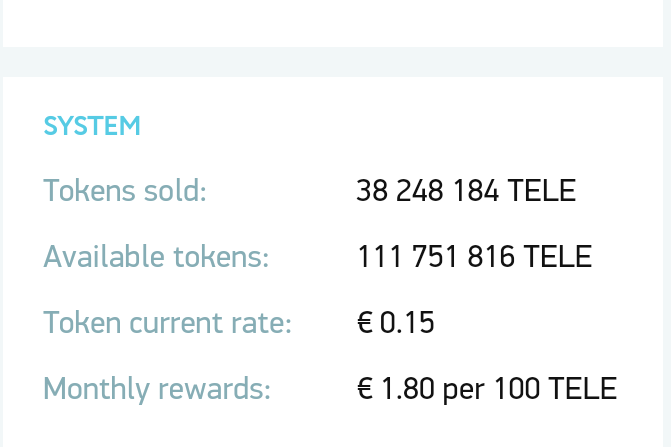Click the SYSTEM section heading
The height and width of the screenshot is (447, 671).
[x=92, y=127]
